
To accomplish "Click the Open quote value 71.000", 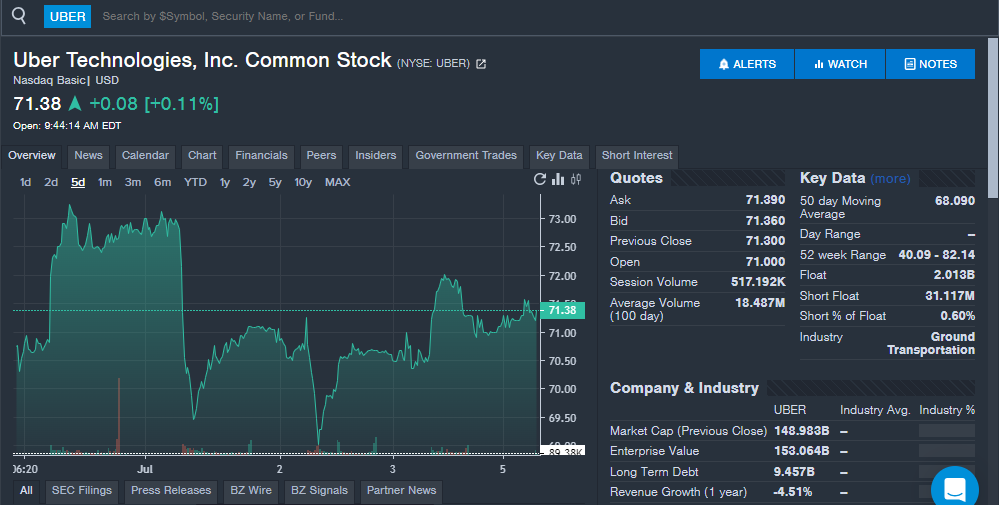I will (x=765, y=262).
